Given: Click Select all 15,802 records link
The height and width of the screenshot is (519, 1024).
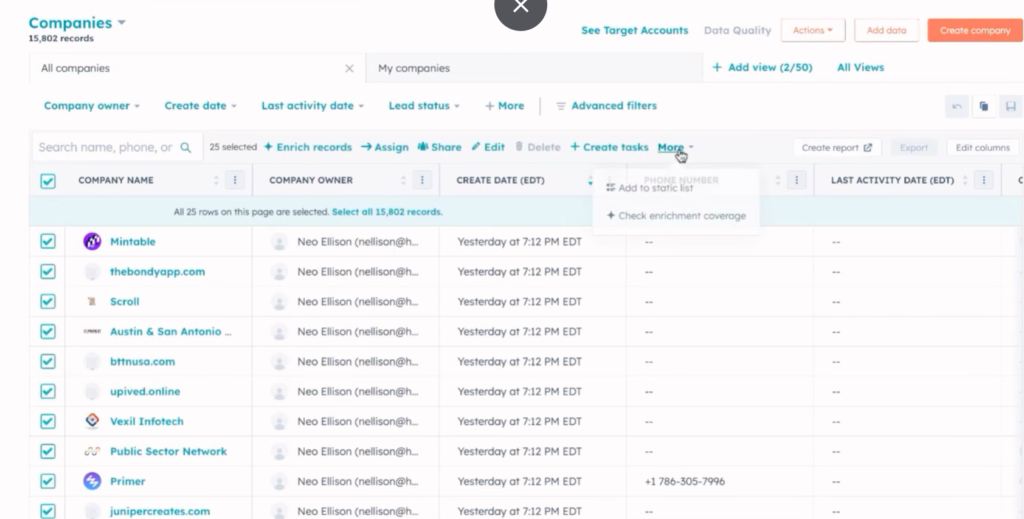Looking at the screenshot, I should (386, 212).
